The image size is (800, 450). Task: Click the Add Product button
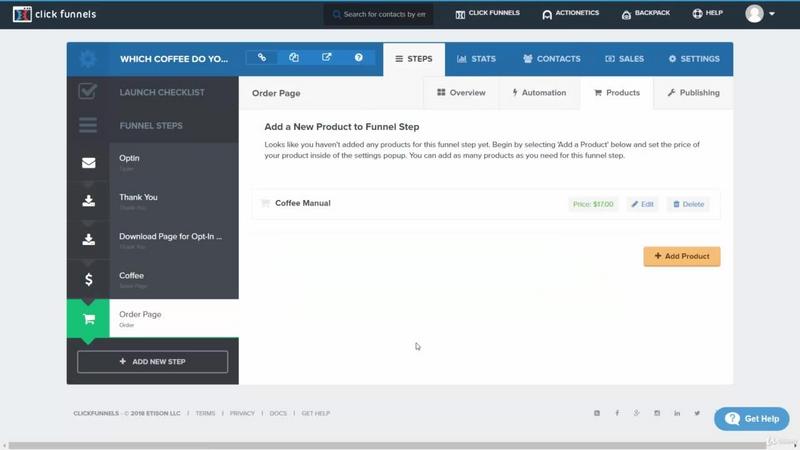click(682, 256)
